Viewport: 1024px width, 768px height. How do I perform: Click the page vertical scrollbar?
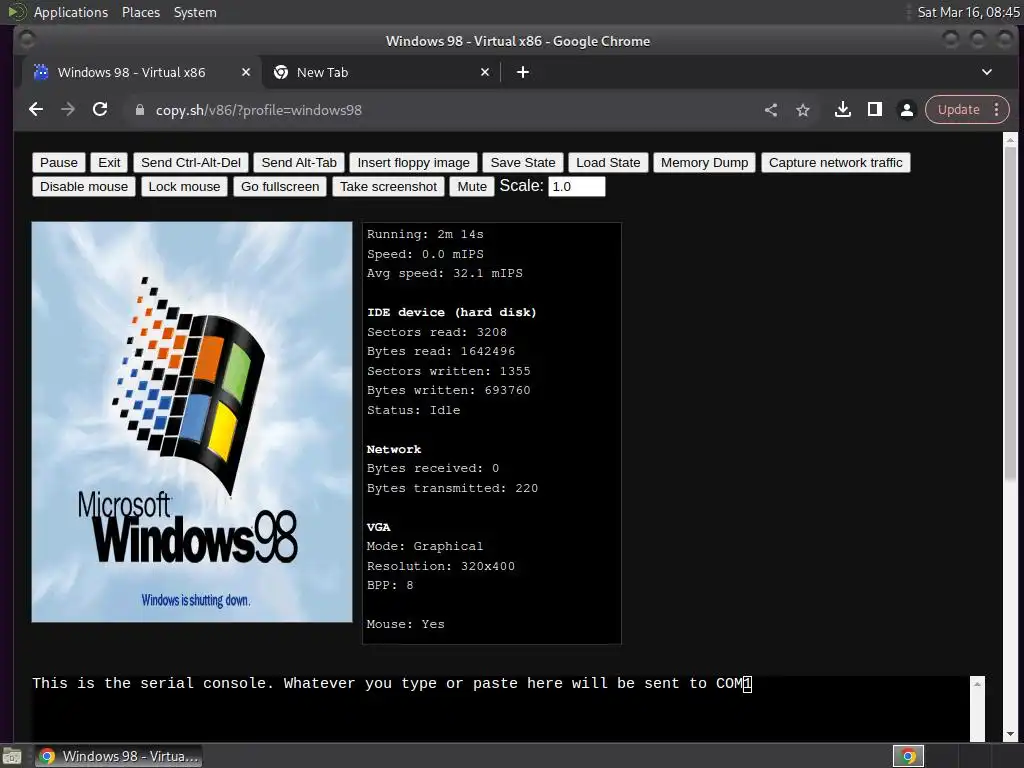pos(1010,313)
